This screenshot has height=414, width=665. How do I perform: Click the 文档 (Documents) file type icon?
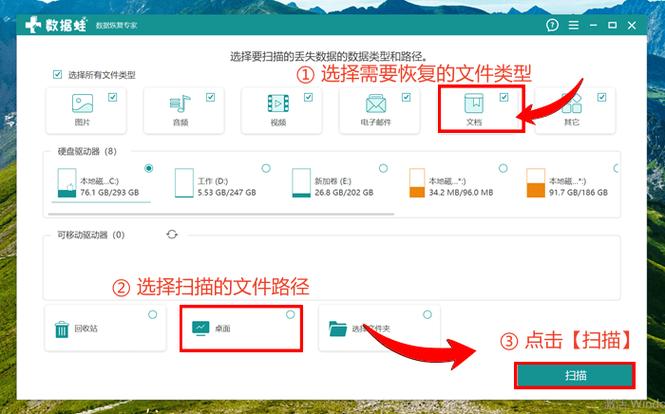point(474,104)
